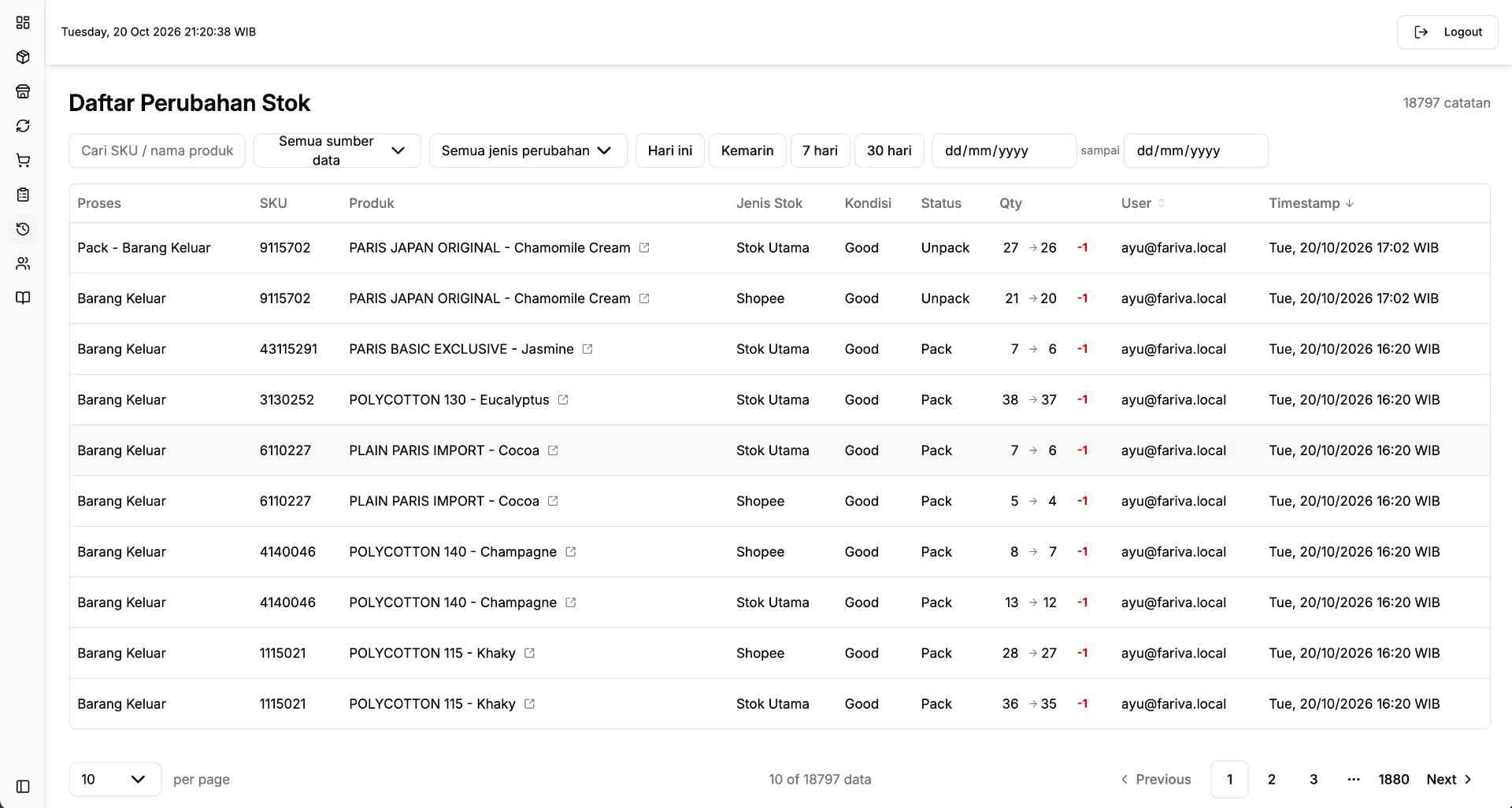Jump to last page 1880
Screen dimensions: 1512x808
point(1393,779)
